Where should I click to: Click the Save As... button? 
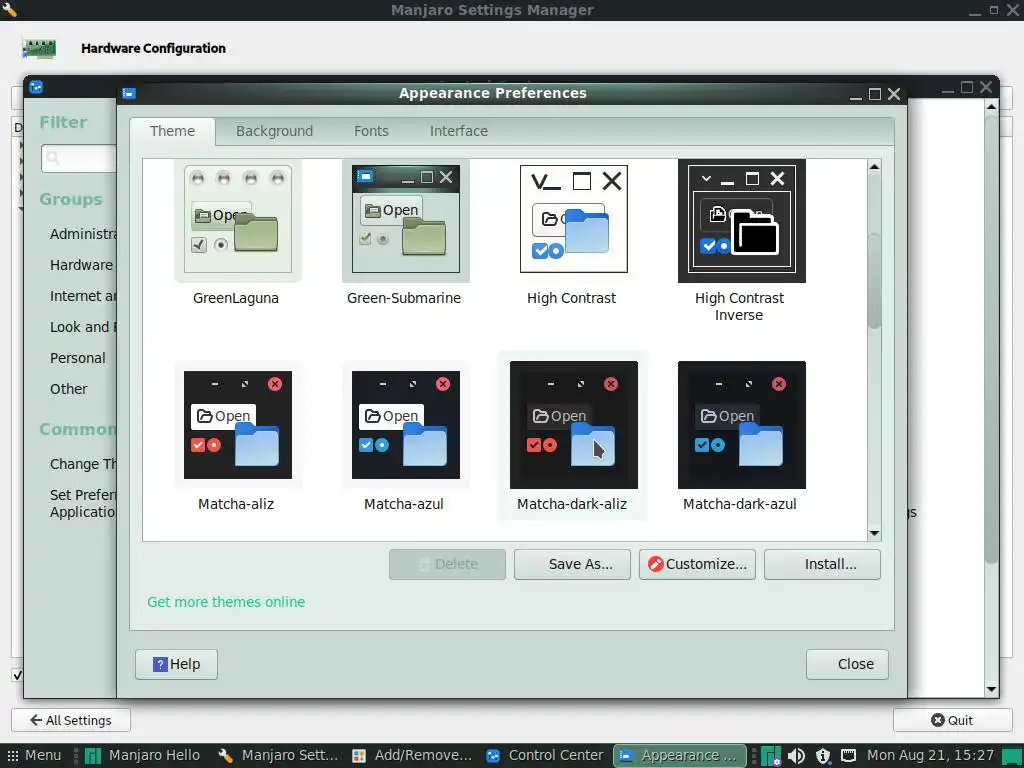[x=572, y=564]
